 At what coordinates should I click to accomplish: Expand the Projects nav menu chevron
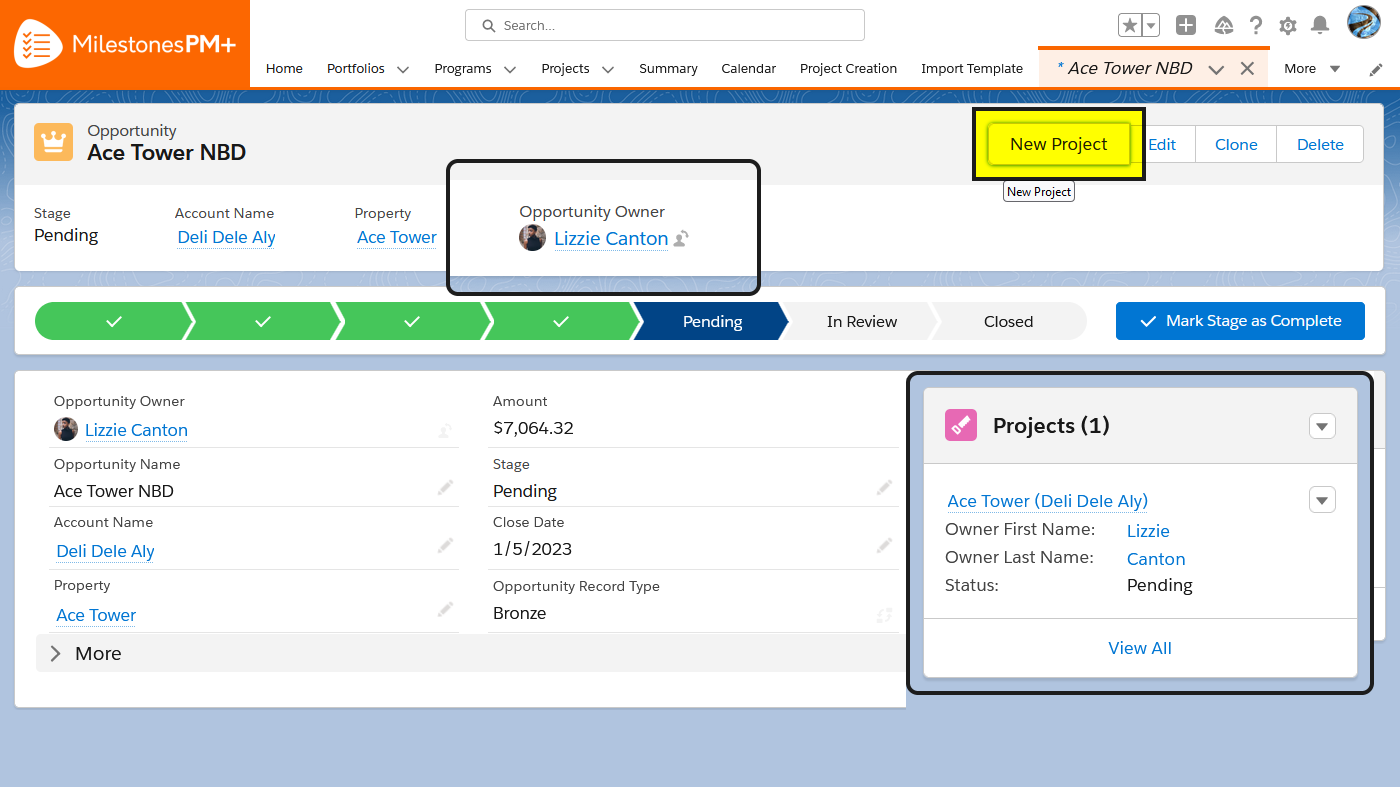coord(608,69)
